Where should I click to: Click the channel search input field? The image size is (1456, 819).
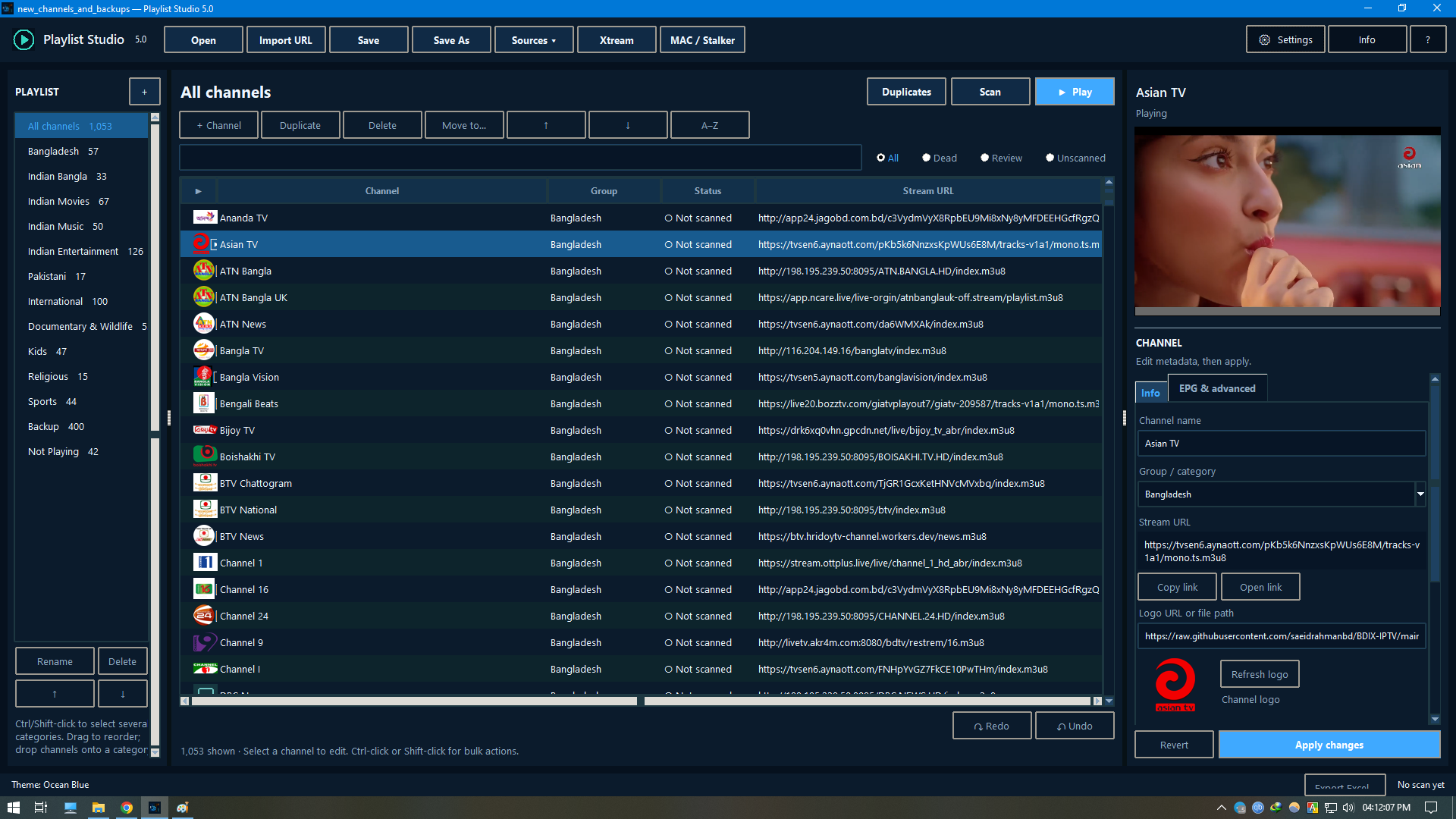(520, 158)
